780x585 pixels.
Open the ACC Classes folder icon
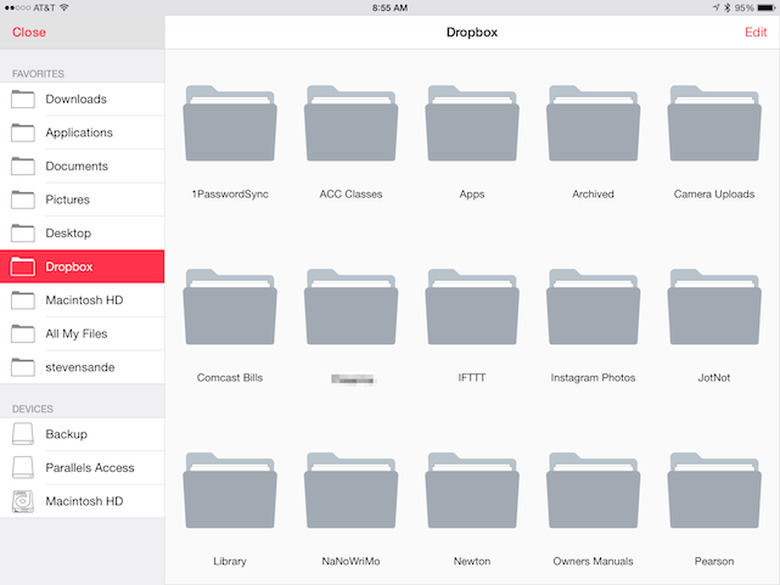click(351, 123)
